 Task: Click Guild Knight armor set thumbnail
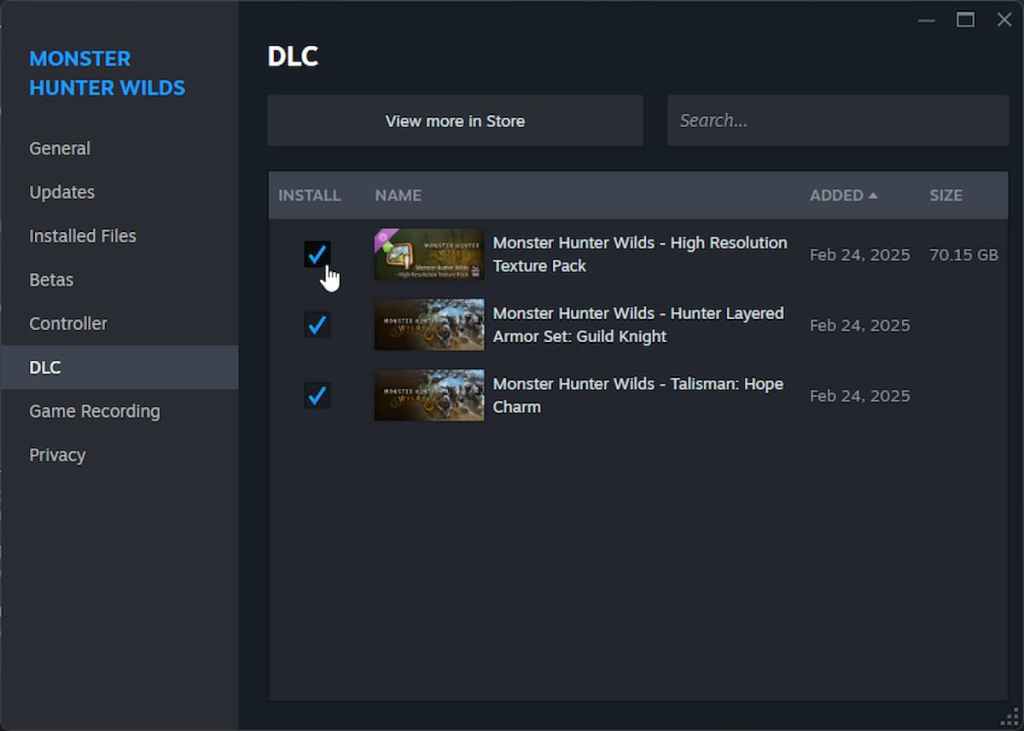click(x=429, y=325)
